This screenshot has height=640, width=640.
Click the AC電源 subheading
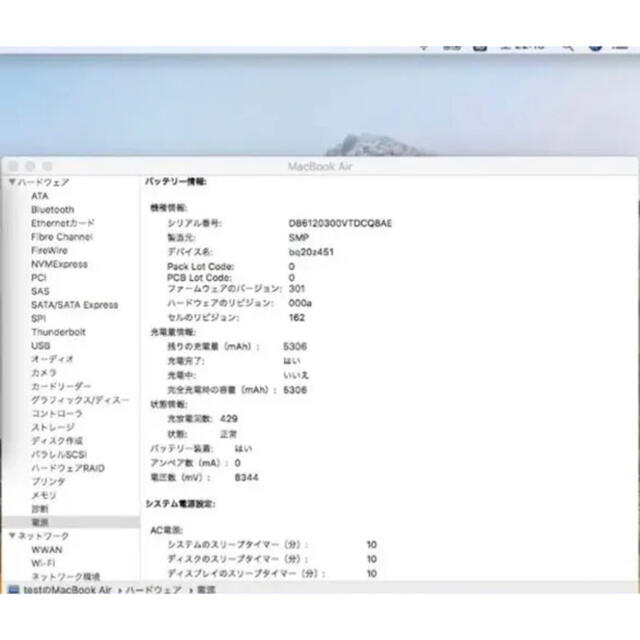[x=166, y=530]
